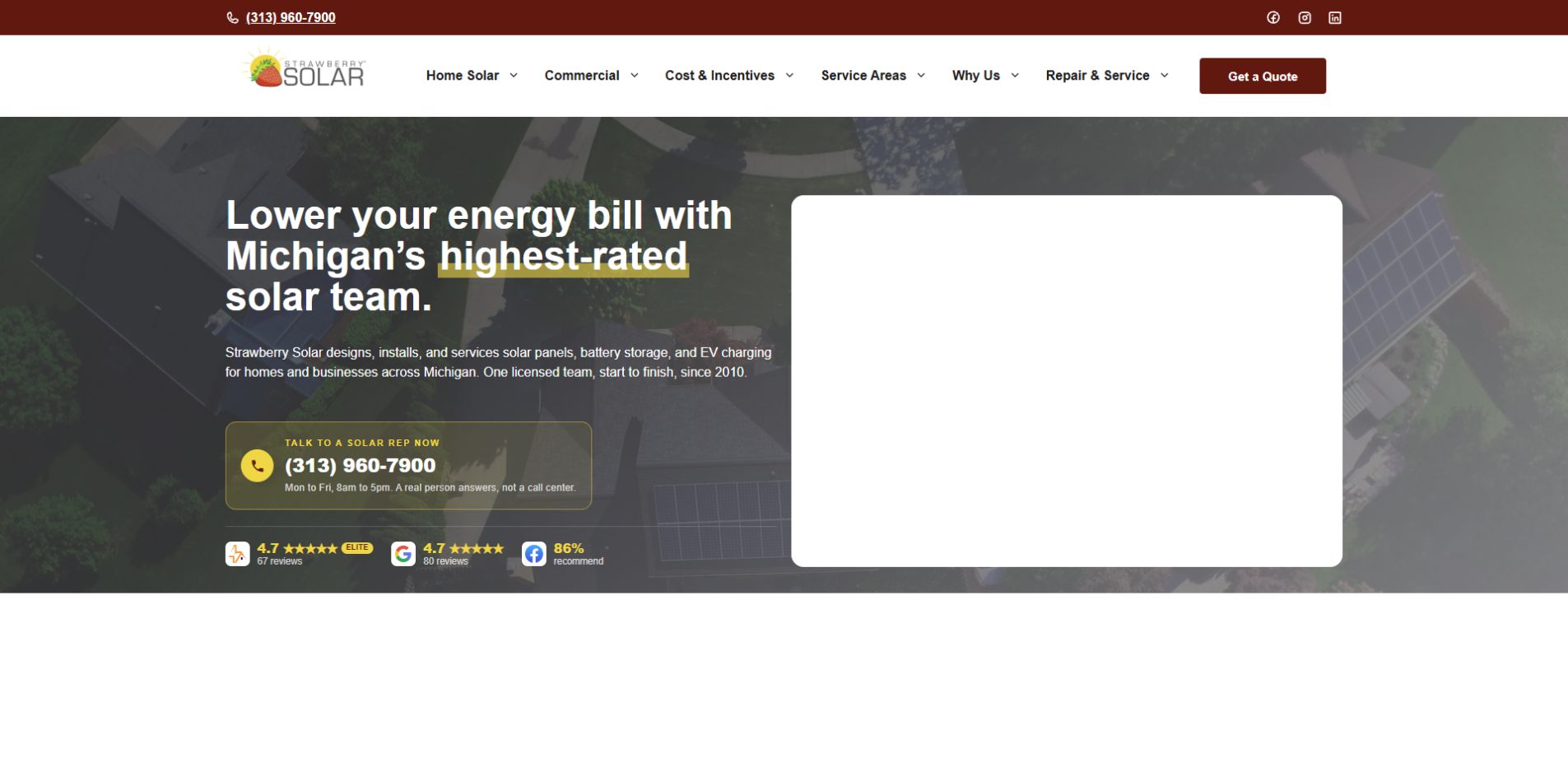Image resolution: width=1568 pixels, height=772 pixels.
Task: Open the Why Us menu item
Action: (x=975, y=75)
